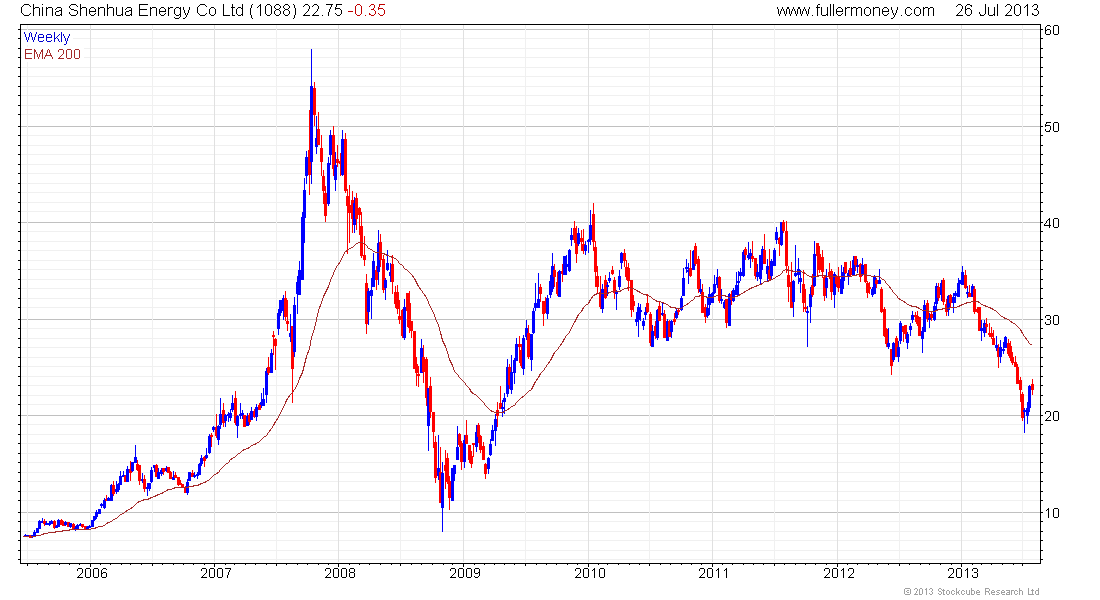Click the 2012 label on the time axis

pyautogui.click(x=839, y=573)
